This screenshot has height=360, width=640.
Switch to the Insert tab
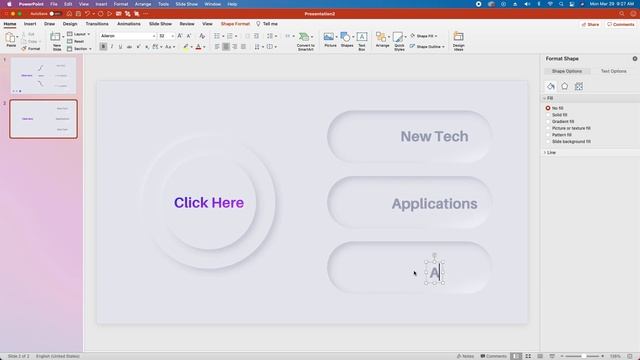pos(30,24)
